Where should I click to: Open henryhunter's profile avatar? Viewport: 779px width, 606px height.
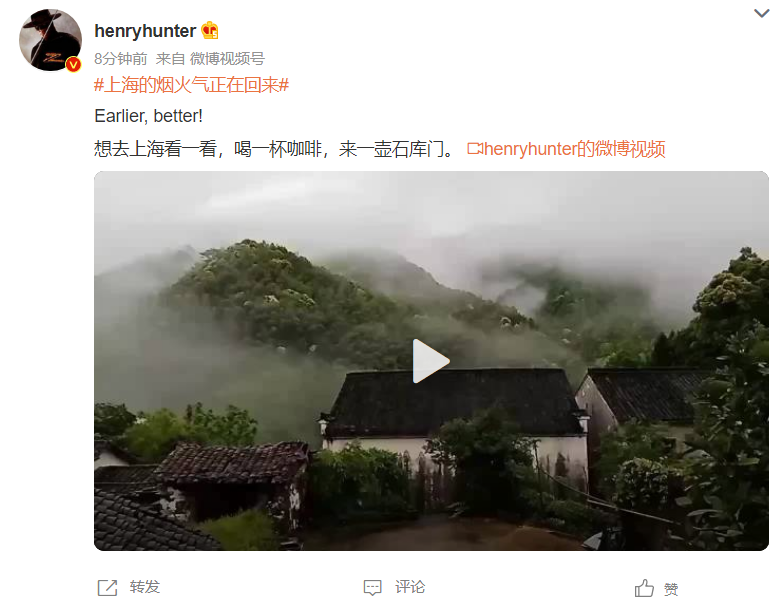pyautogui.click(x=50, y=40)
